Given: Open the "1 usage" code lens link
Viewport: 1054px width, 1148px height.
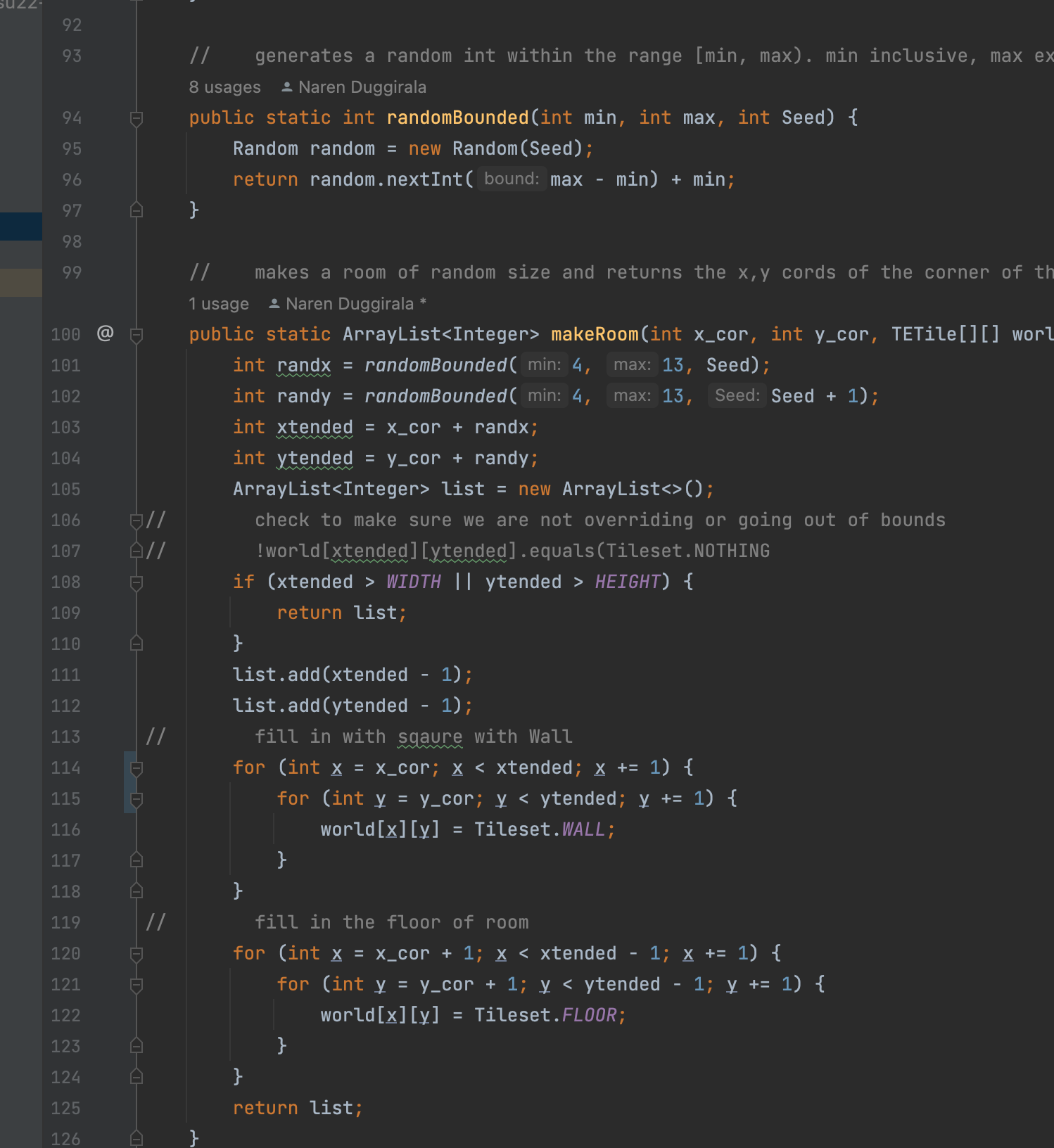Looking at the screenshot, I should [x=218, y=304].
